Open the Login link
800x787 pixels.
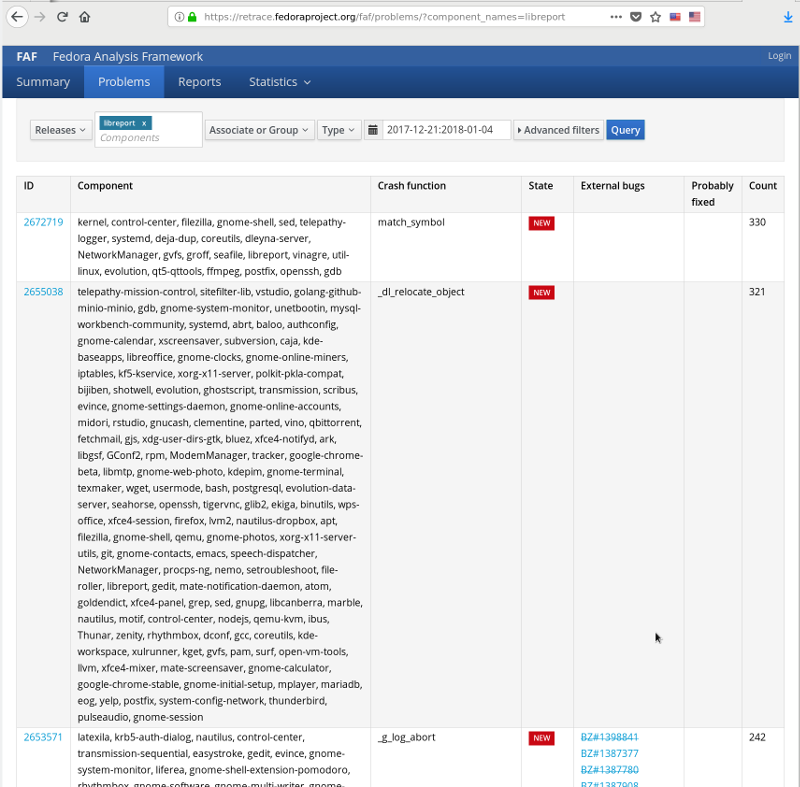click(780, 56)
